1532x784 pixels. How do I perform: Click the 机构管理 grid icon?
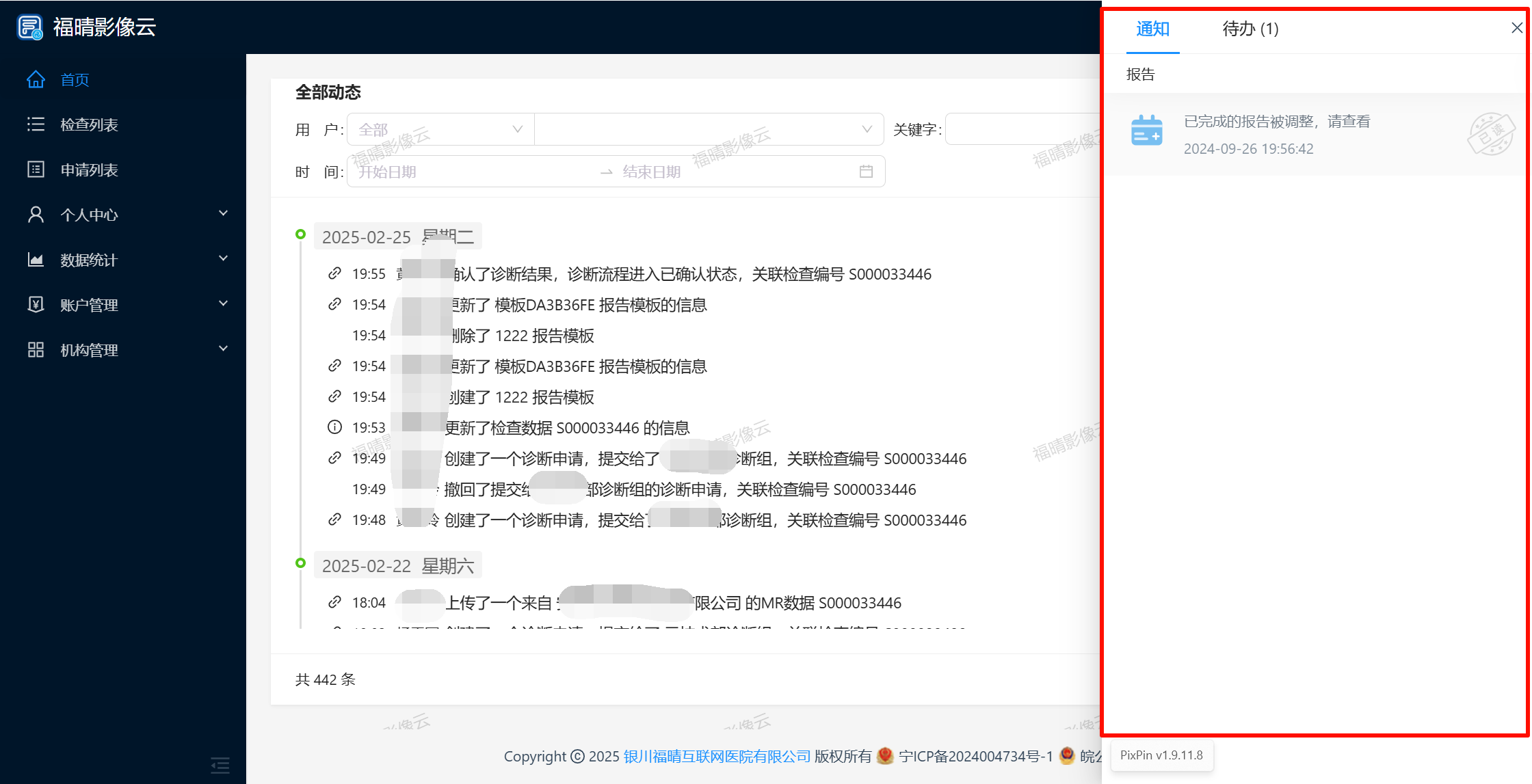pyautogui.click(x=36, y=350)
